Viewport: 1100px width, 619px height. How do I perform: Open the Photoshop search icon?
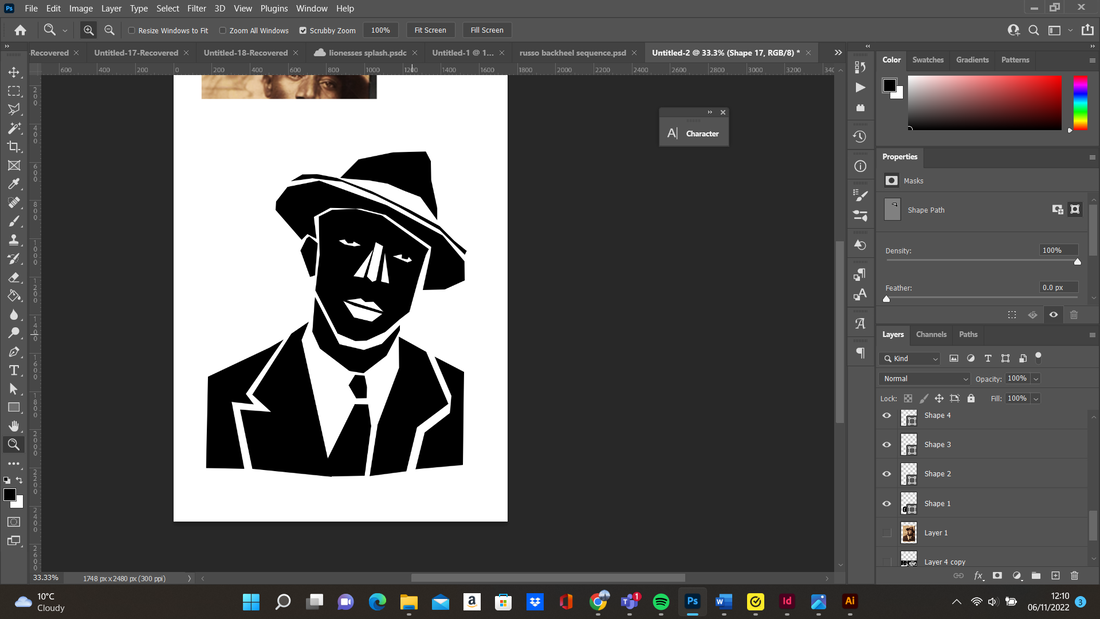click(1033, 30)
